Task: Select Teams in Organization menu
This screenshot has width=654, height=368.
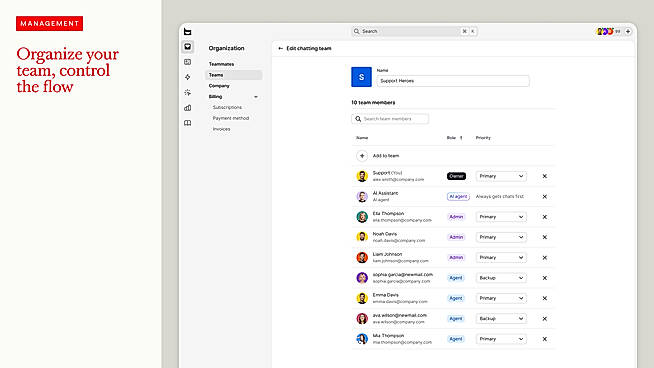Action: pos(234,75)
